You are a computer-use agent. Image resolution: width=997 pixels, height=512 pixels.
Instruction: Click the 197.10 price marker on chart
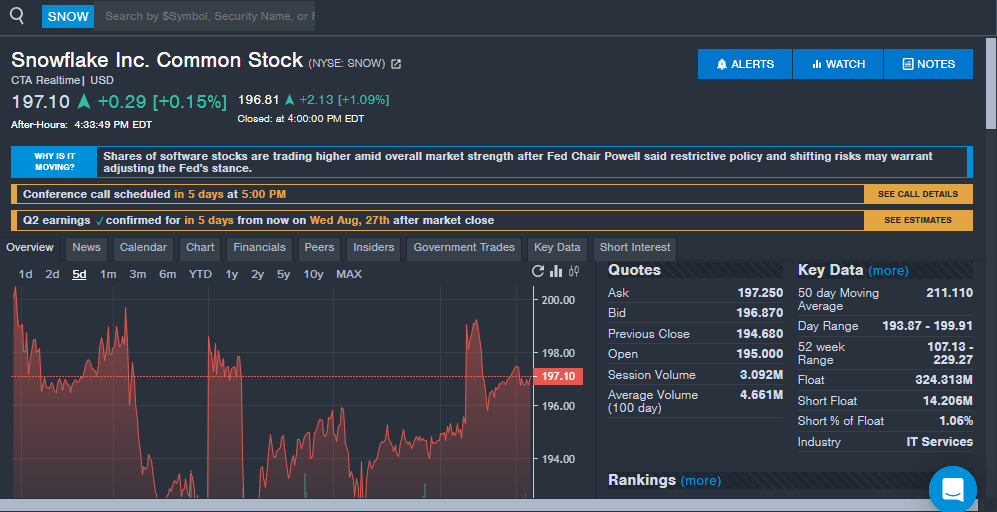[558, 377]
